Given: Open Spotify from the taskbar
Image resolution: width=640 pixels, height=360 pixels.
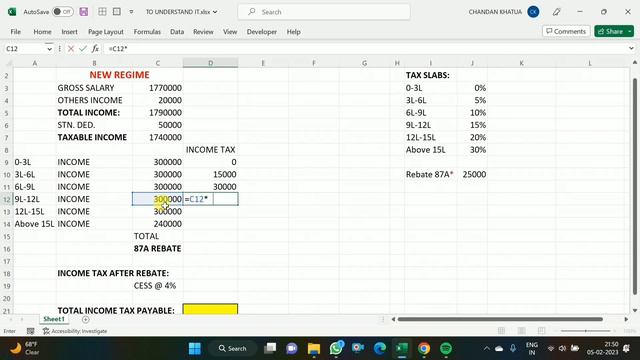Looking at the screenshot, I should (x=446, y=348).
